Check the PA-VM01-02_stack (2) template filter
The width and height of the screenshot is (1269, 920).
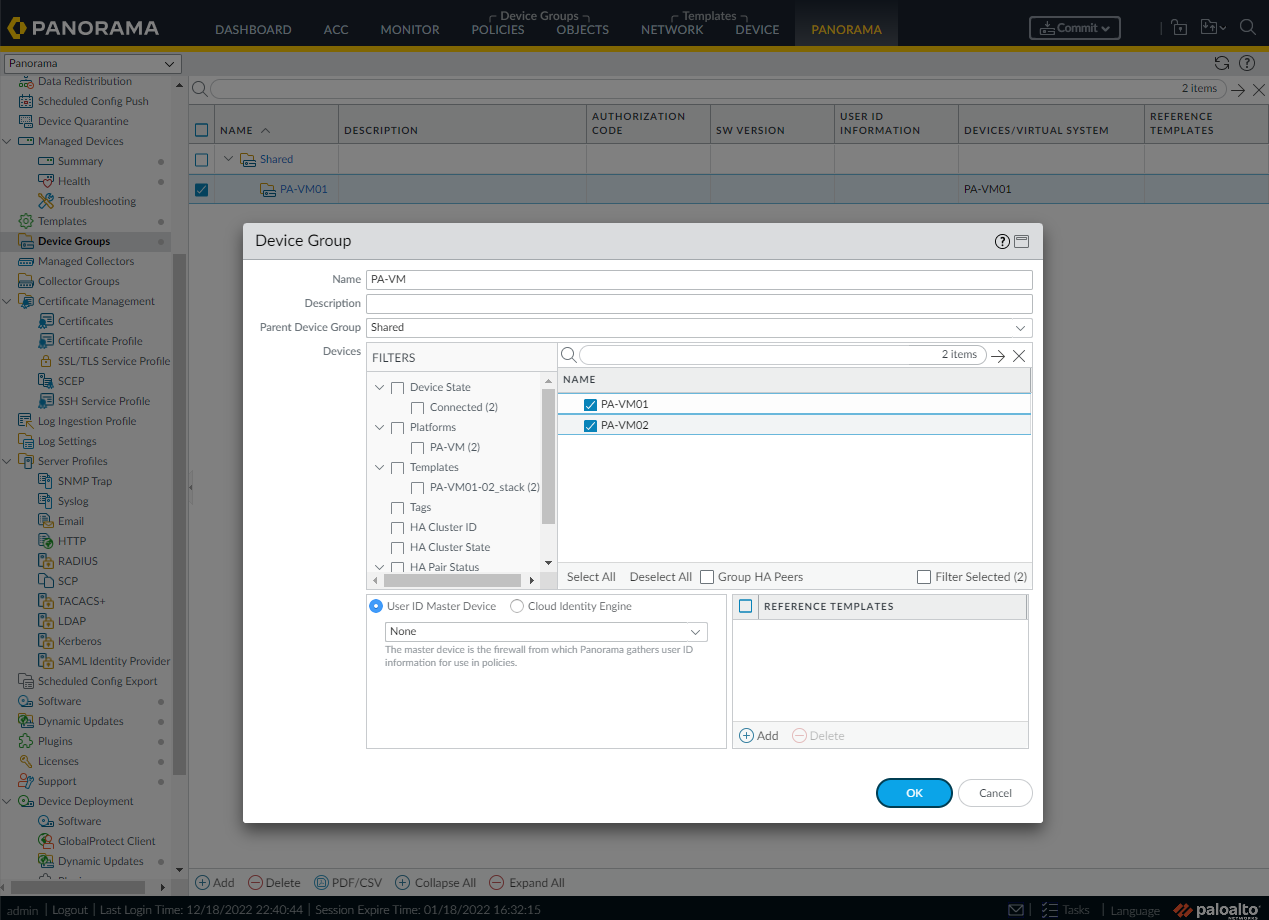click(418, 488)
